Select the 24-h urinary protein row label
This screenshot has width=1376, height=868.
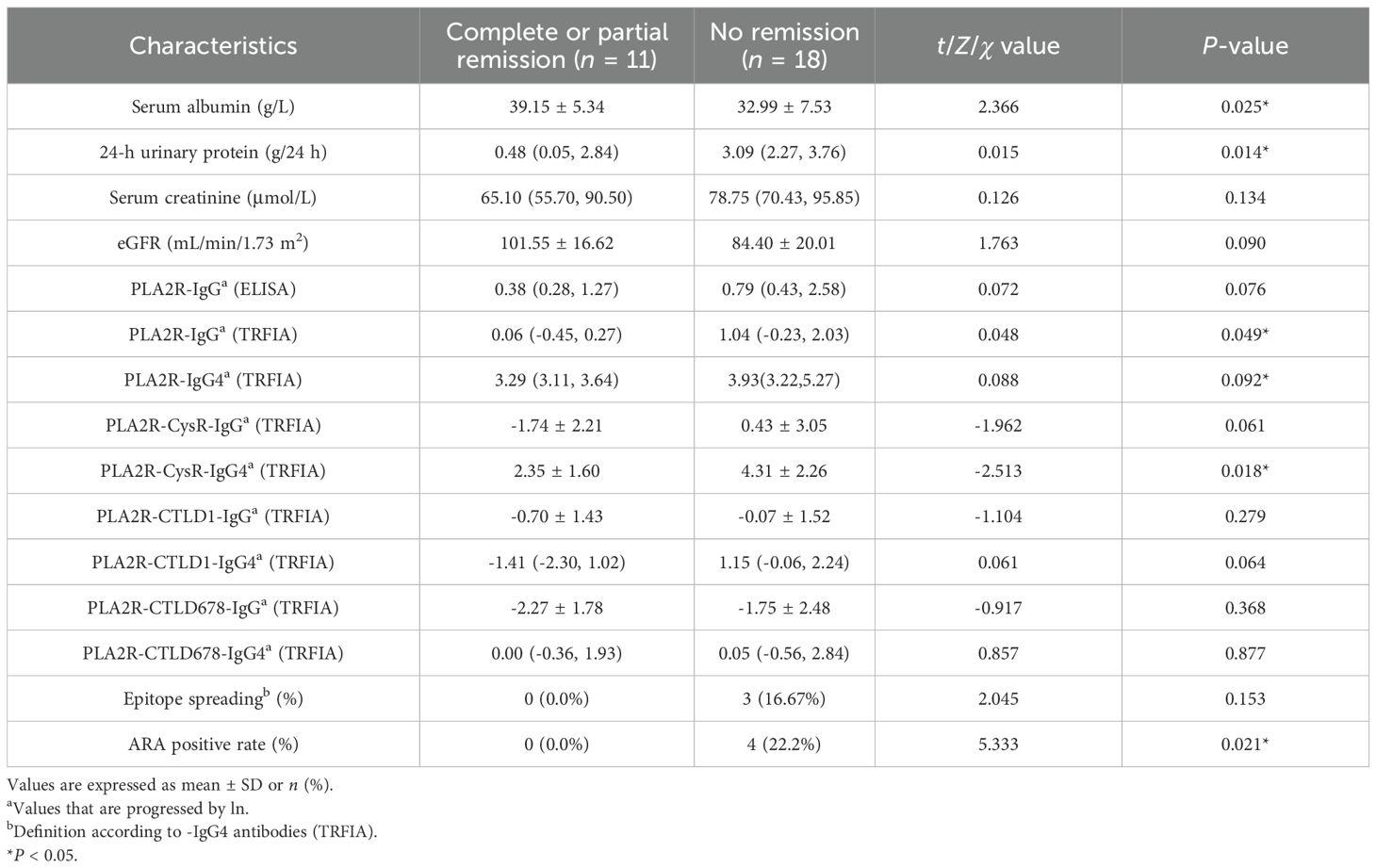point(213,152)
